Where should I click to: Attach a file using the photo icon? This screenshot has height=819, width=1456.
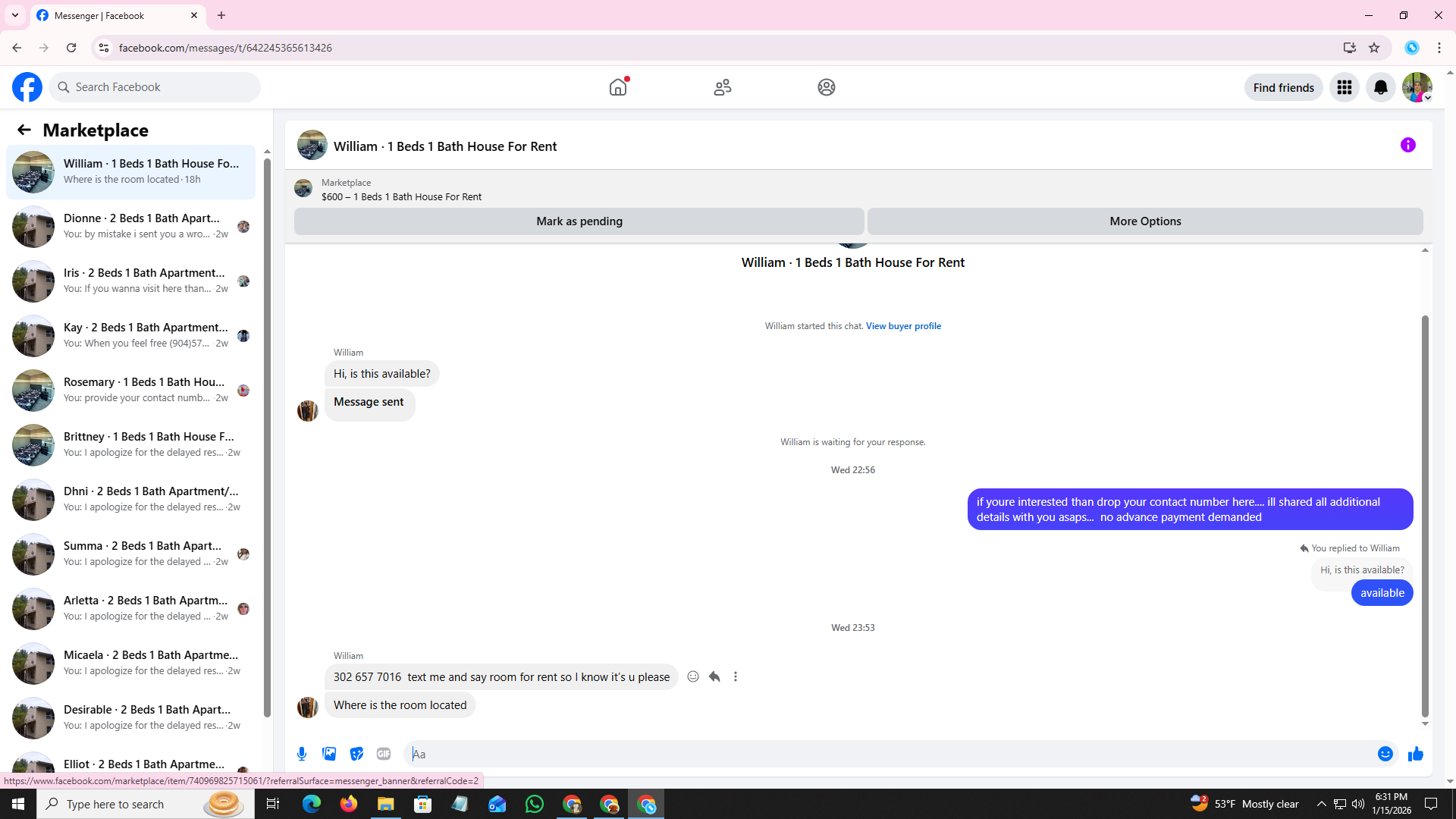tap(329, 754)
